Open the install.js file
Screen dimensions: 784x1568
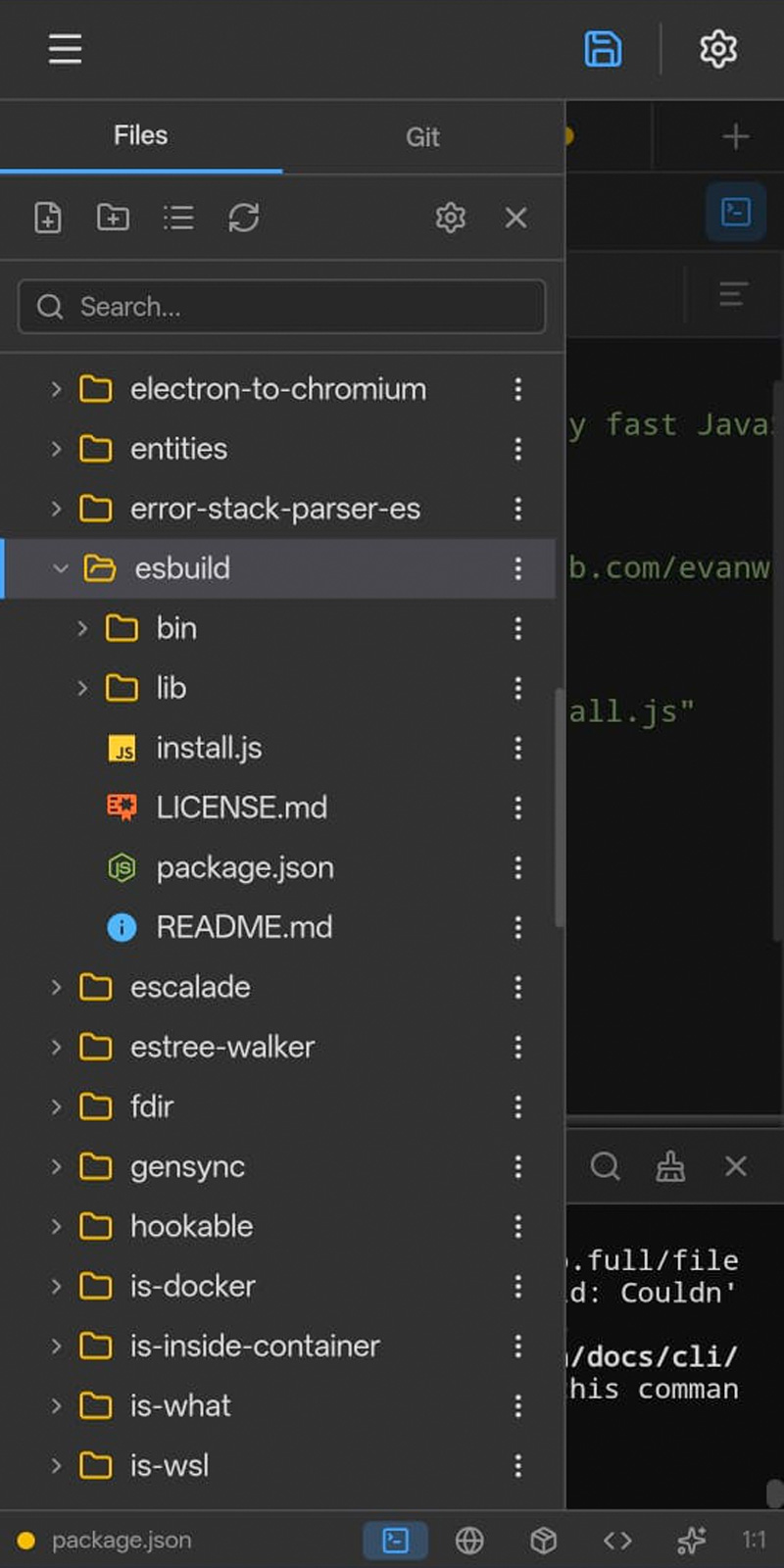click(x=209, y=748)
